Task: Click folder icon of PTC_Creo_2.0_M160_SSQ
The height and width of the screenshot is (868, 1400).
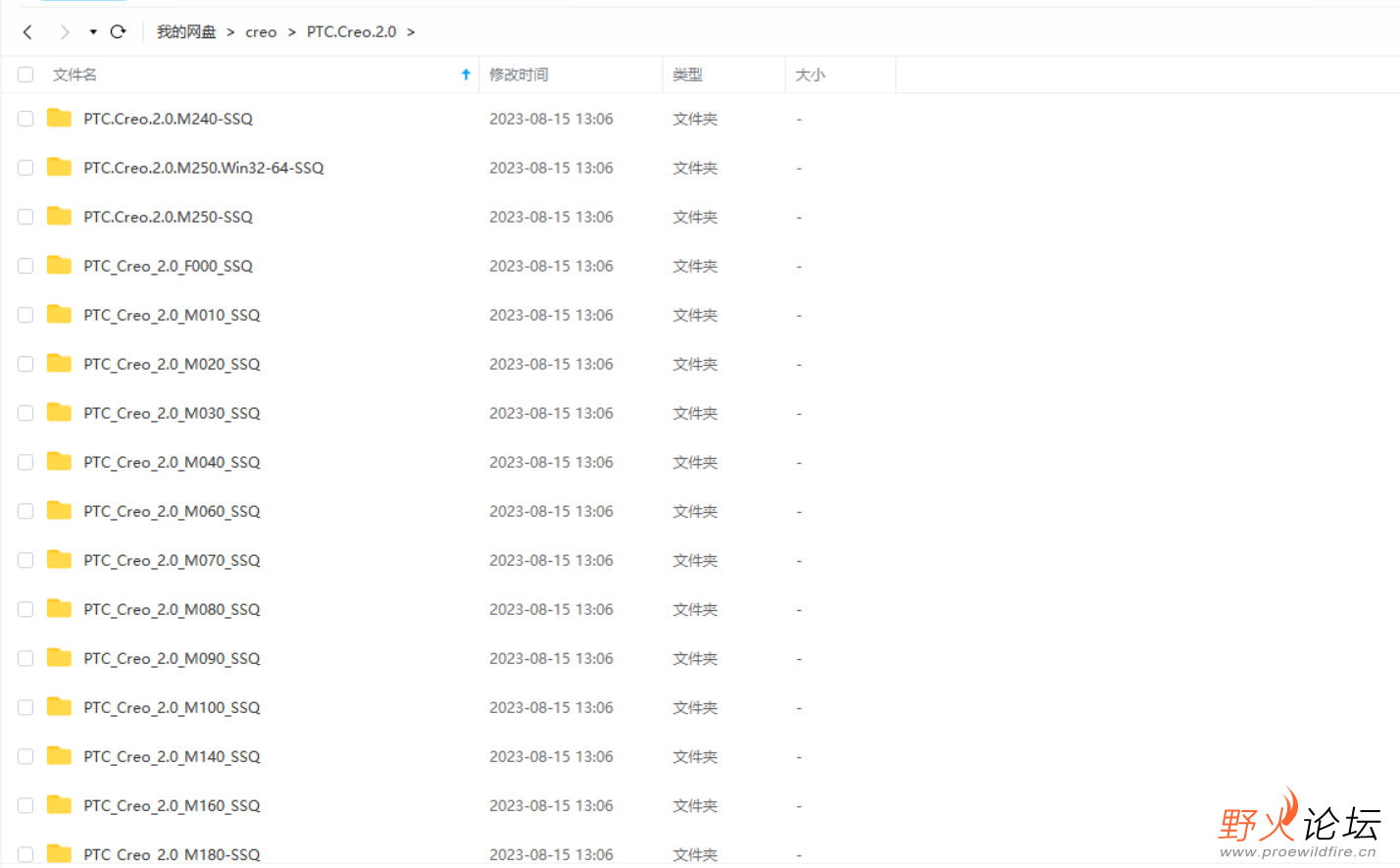Action: [59, 804]
